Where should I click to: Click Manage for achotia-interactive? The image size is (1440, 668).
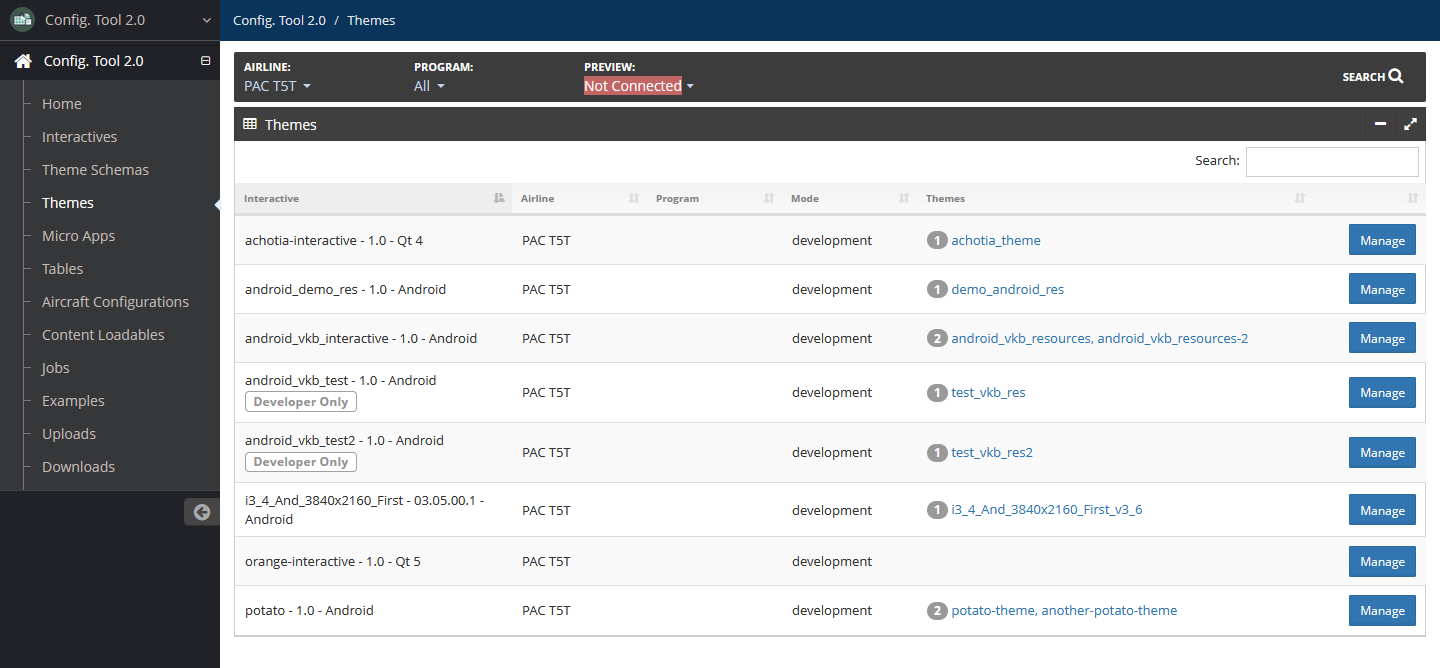coord(1382,241)
